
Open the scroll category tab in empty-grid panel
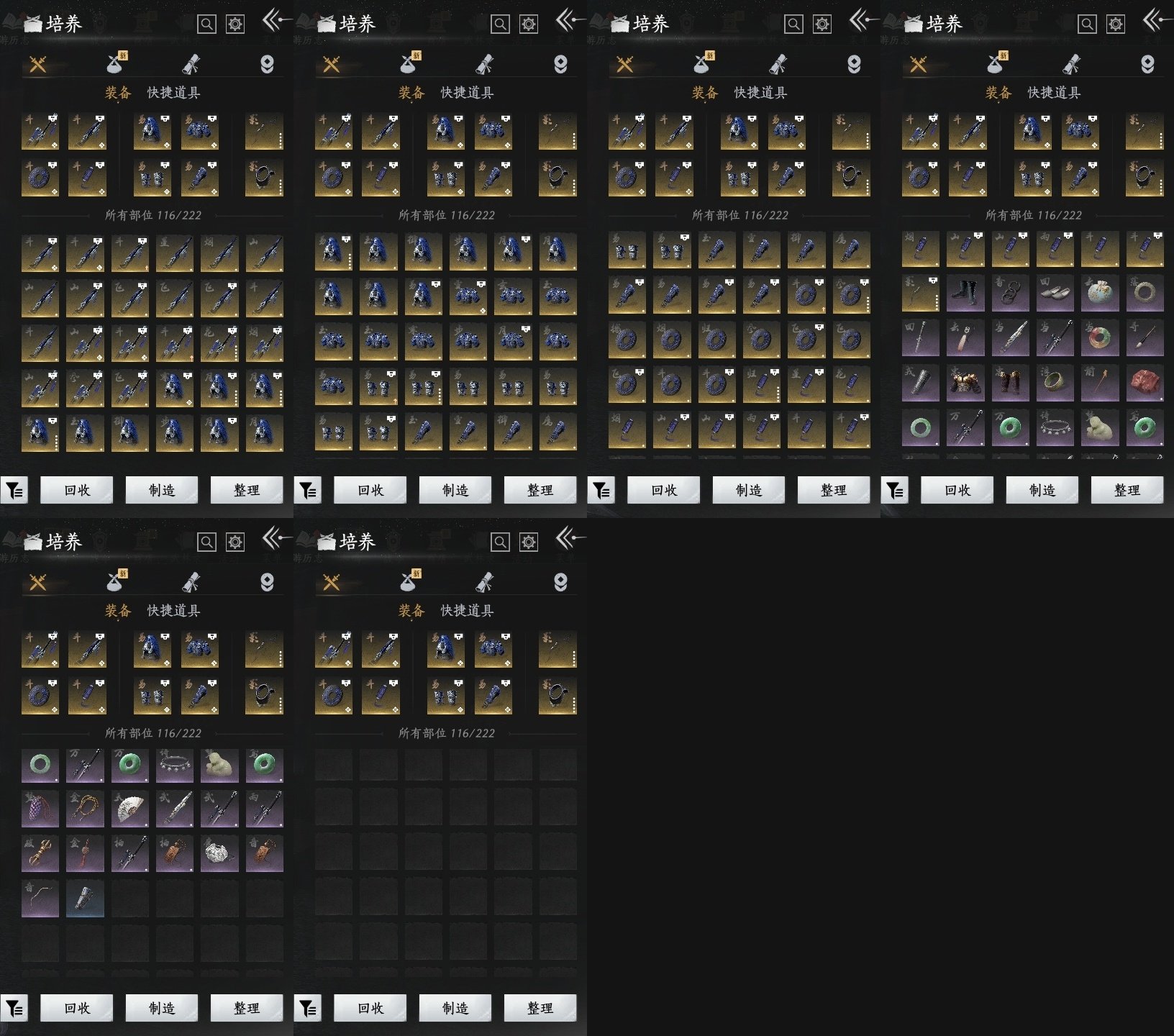click(x=485, y=582)
